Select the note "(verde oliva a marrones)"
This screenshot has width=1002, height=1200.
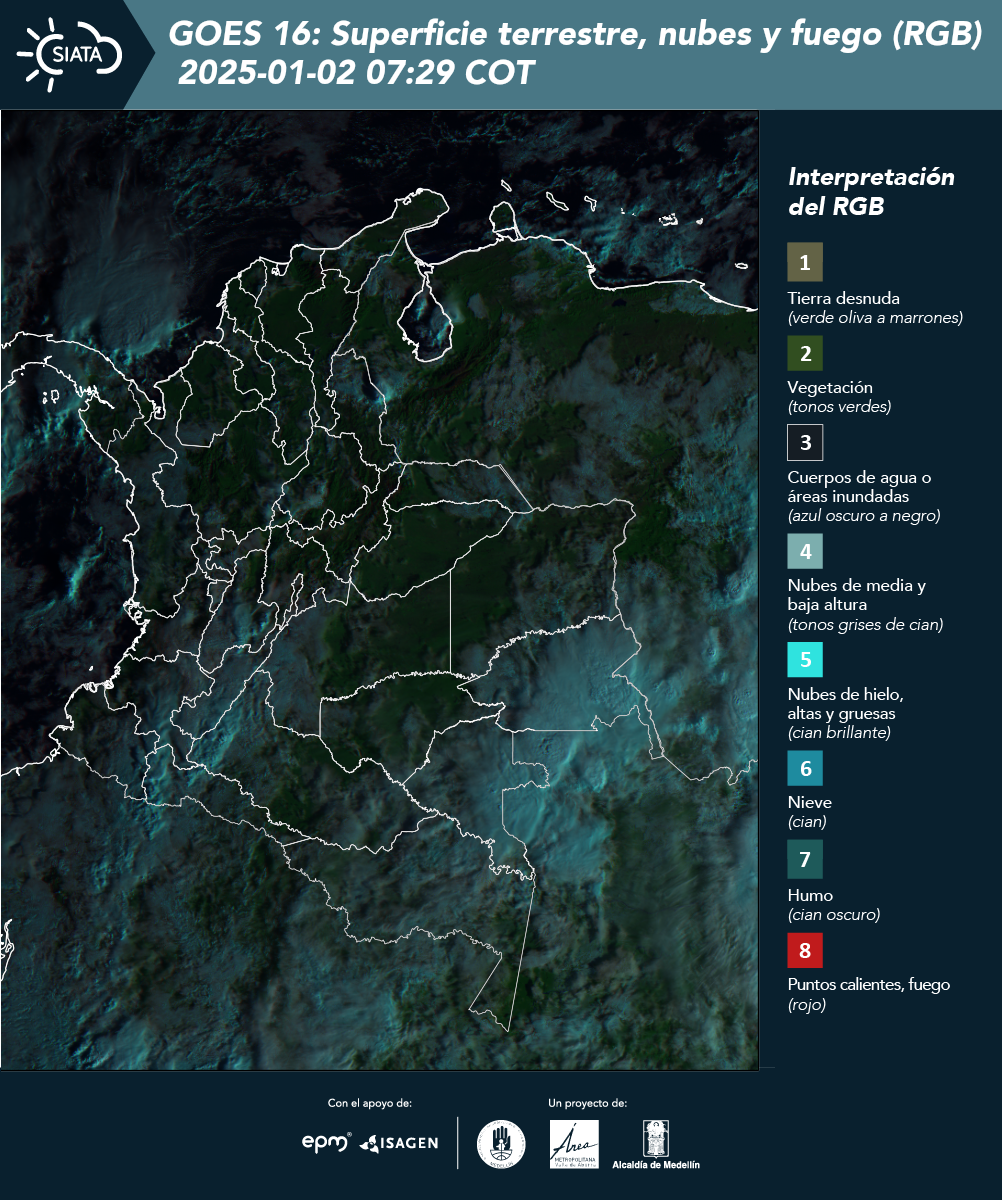(x=875, y=318)
